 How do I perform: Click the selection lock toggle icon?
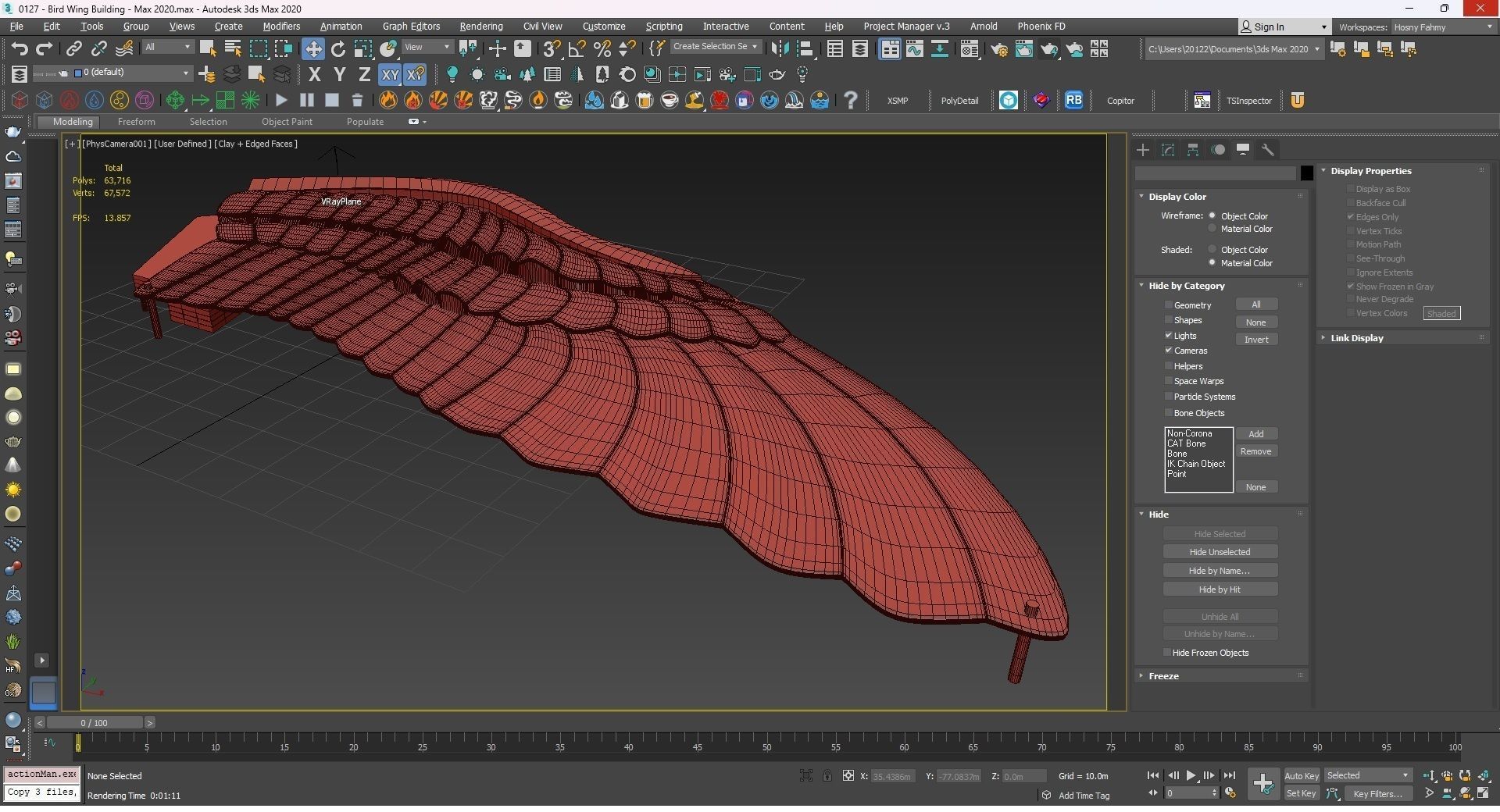point(827,775)
